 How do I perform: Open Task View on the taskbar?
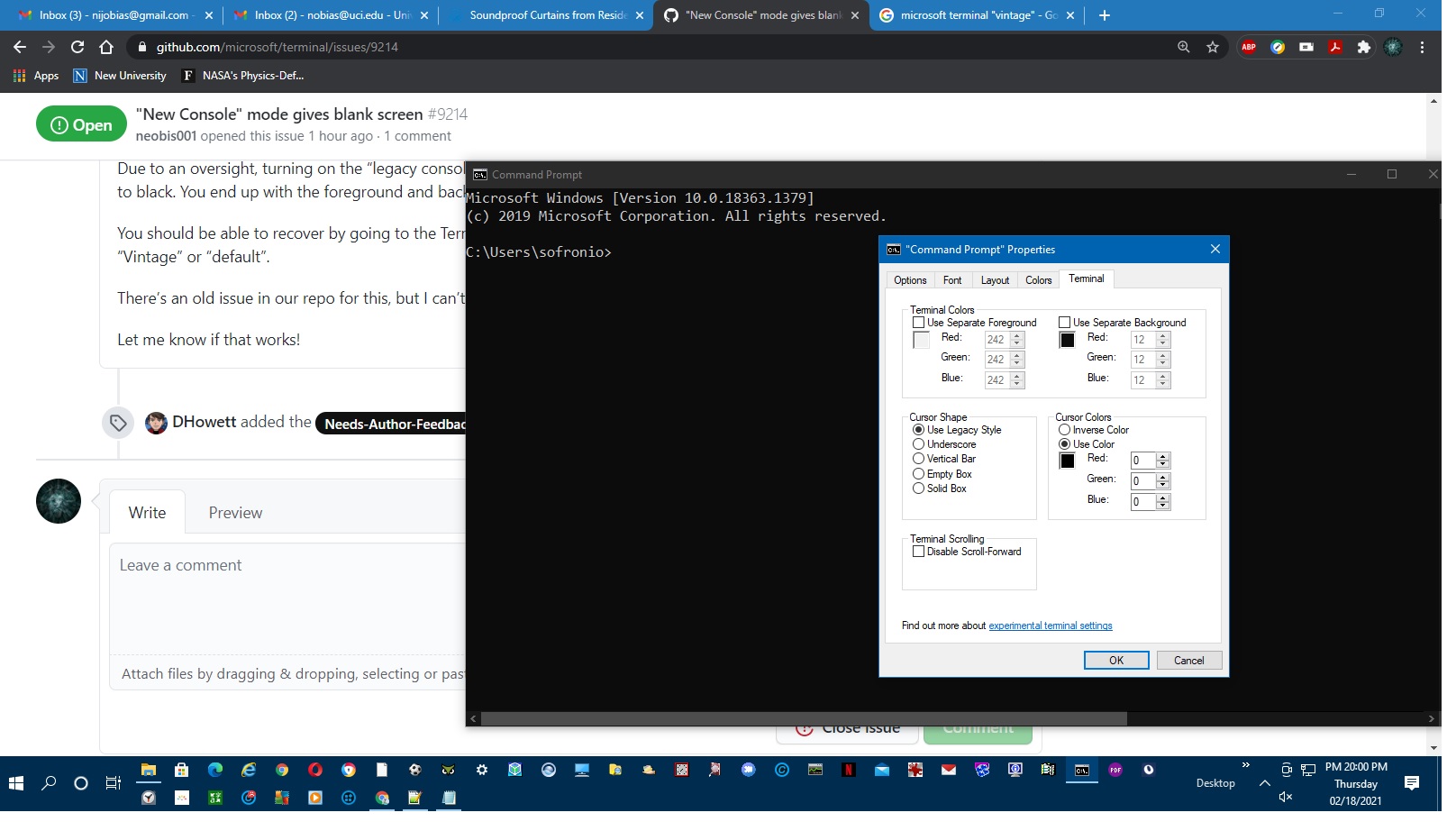tap(114, 783)
